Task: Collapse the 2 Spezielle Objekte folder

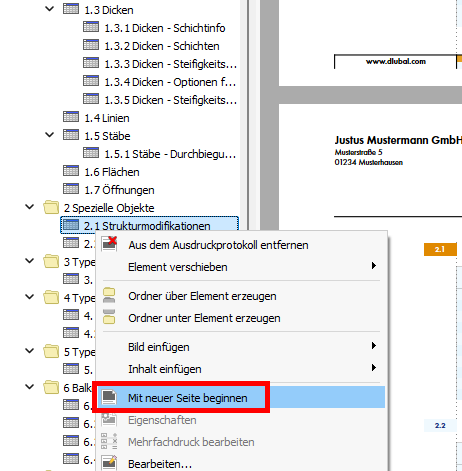Action: pos(30,207)
